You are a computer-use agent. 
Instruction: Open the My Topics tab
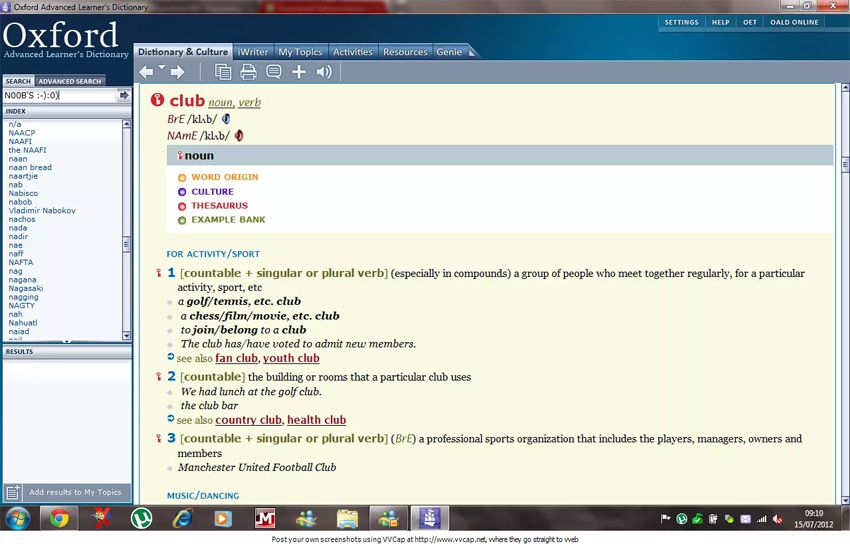point(300,52)
